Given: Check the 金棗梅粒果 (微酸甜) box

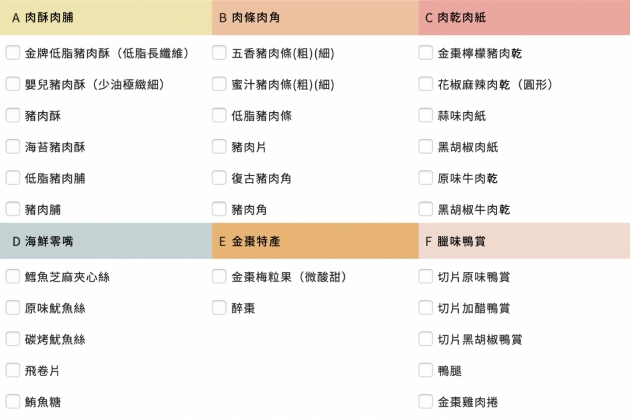Looking at the screenshot, I should tap(220, 276).
